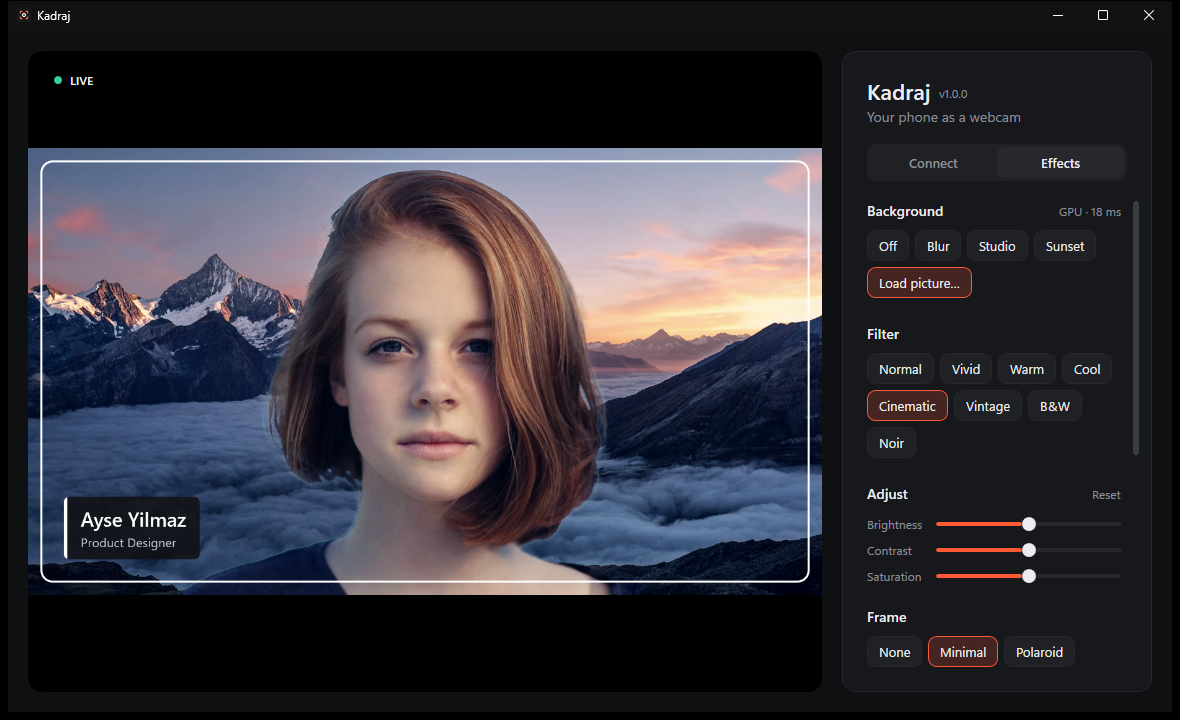Minimize the Kadraj window

(1057, 15)
